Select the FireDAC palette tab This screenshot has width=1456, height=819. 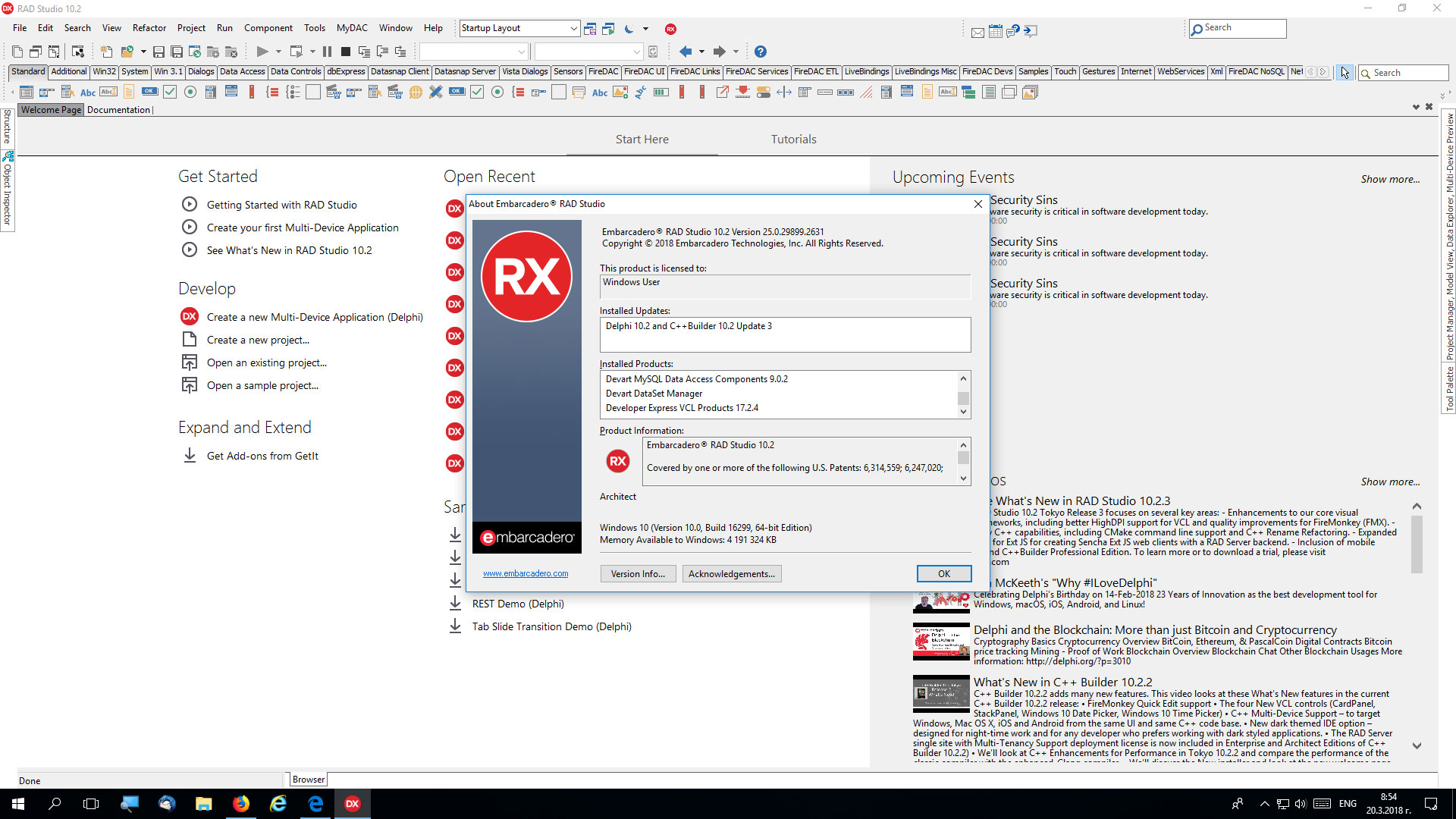pos(603,71)
